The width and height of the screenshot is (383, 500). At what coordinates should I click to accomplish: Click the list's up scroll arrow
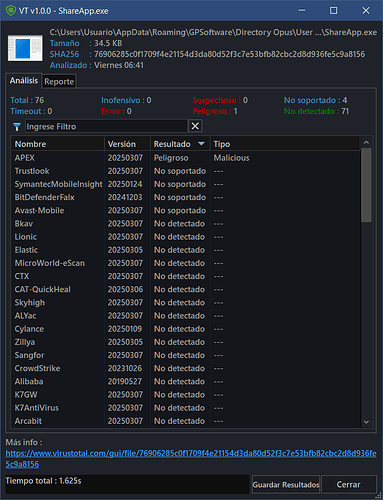tap(366, 143)
